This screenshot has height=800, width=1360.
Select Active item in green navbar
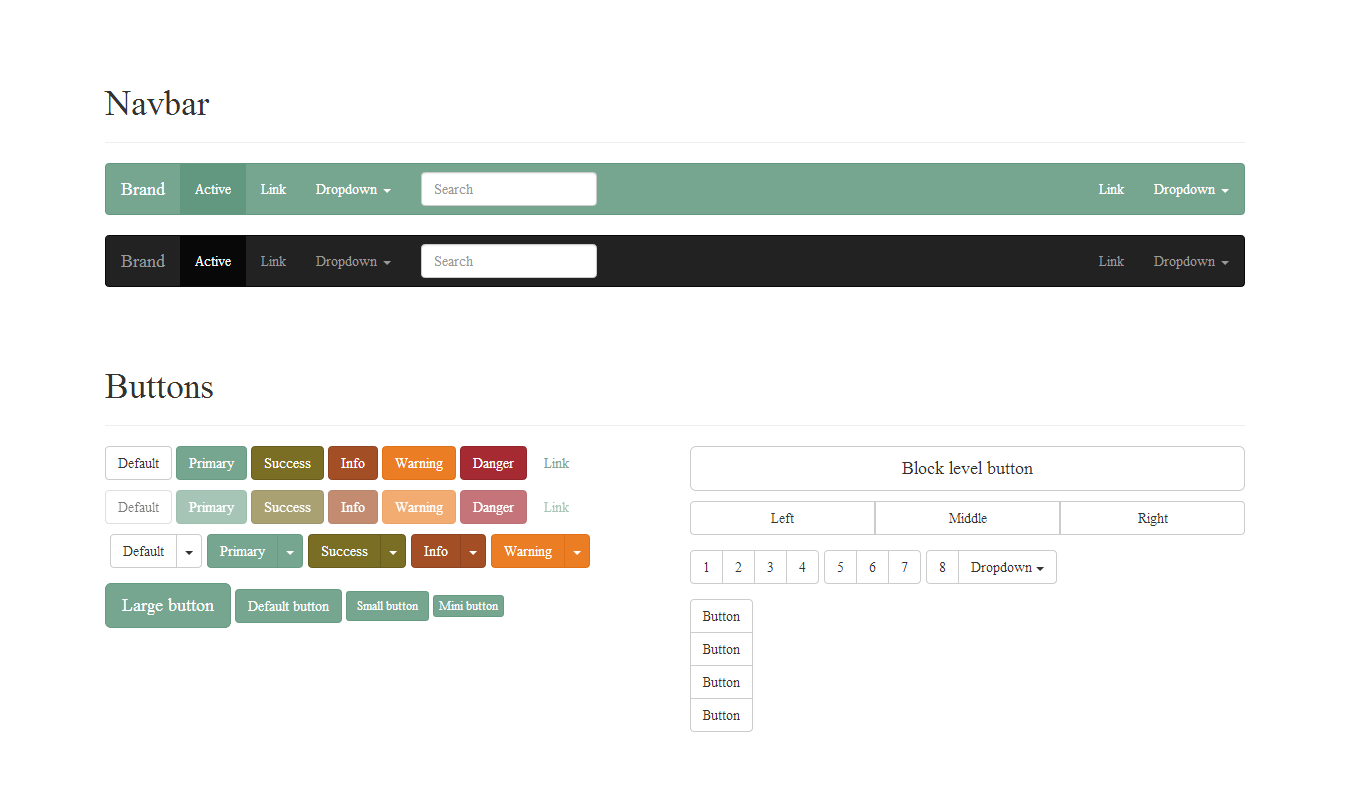click(213, 189)
